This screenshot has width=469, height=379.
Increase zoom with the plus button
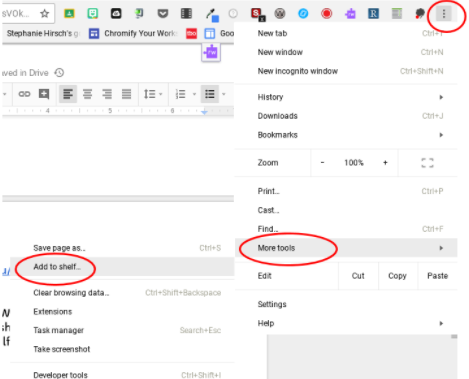(385, 163)
